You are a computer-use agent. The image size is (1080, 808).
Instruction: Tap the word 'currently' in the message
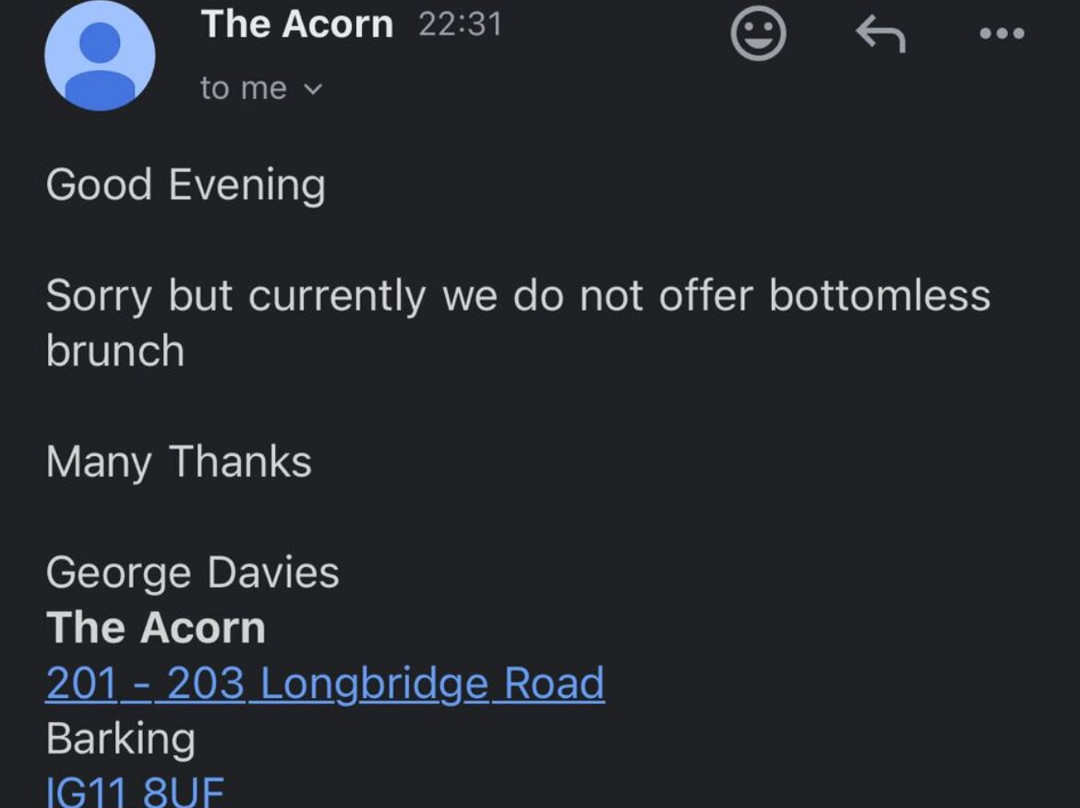tap(337, 296)
